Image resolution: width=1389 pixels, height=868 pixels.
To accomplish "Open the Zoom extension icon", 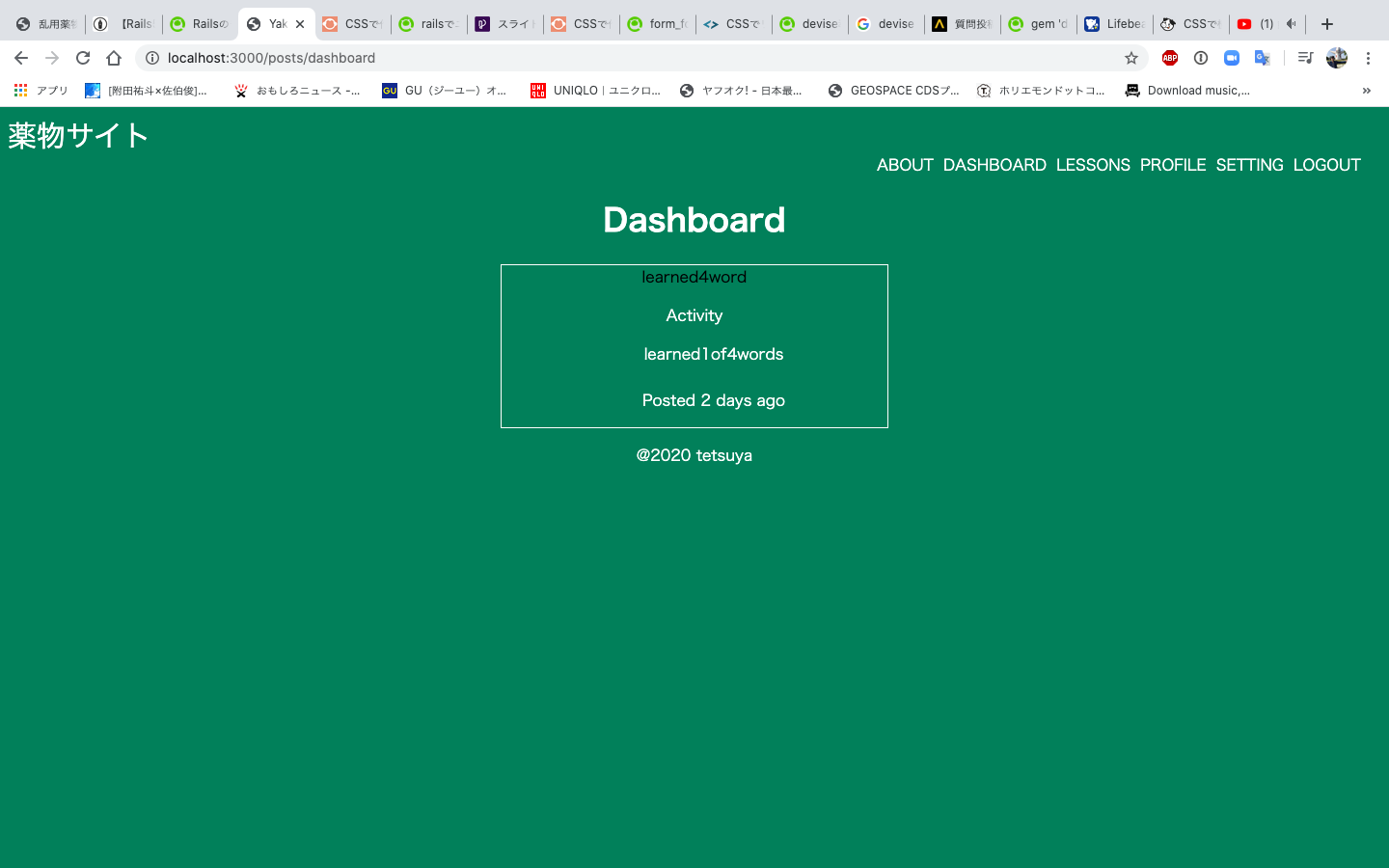I will tap(1231, 58).
